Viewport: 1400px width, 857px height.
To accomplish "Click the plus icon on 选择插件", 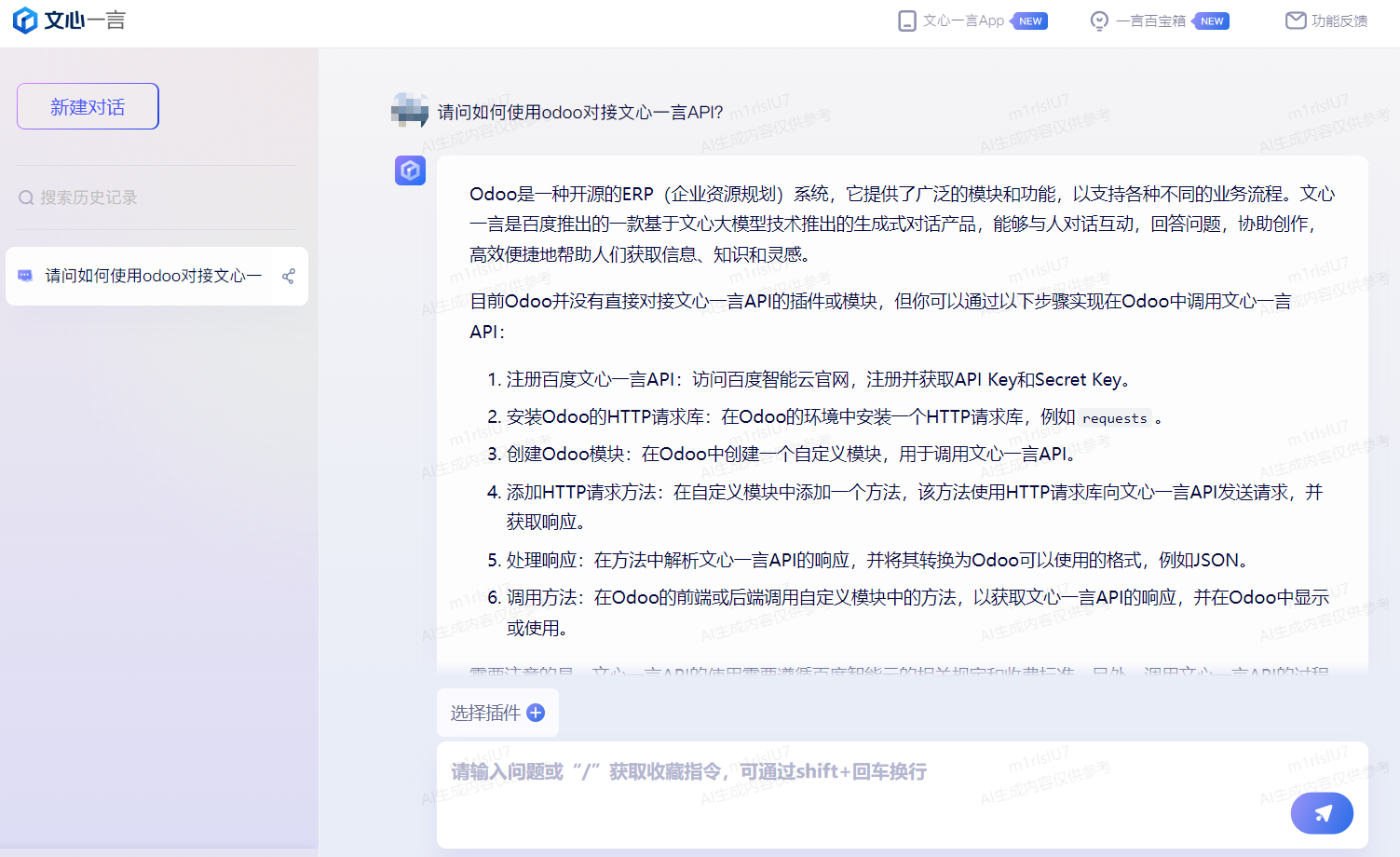I will point(536,713).
